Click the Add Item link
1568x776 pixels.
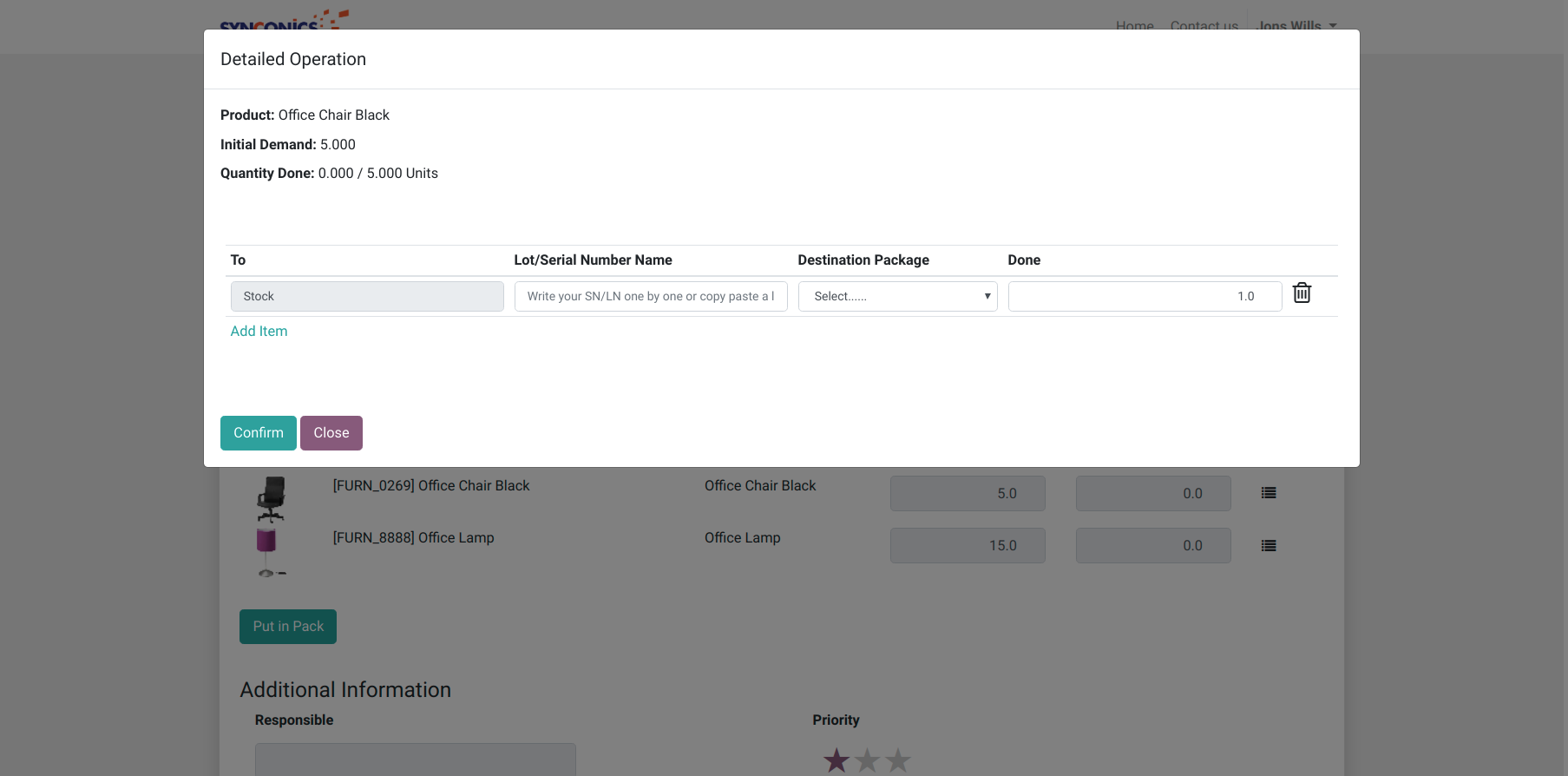point(259,332)
